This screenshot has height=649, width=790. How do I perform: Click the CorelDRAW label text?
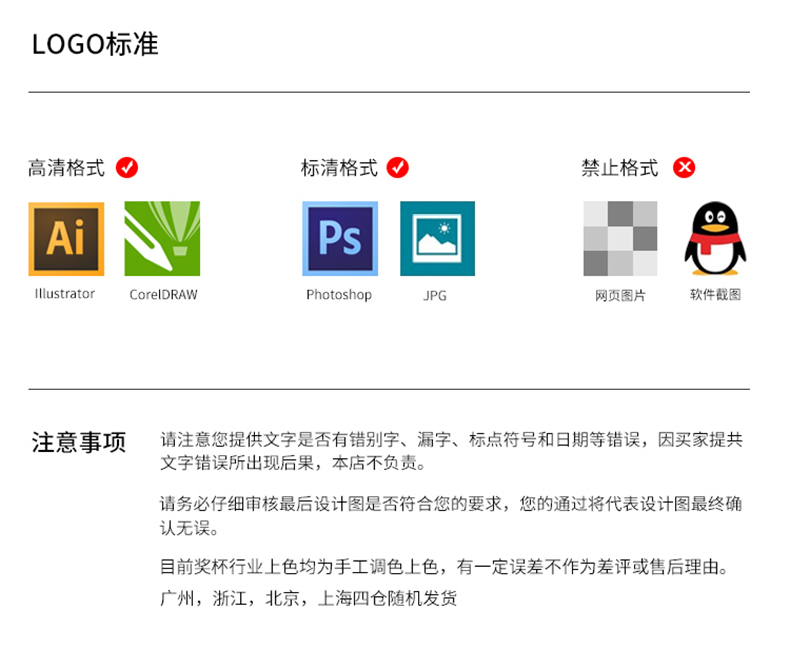[163, 295]
